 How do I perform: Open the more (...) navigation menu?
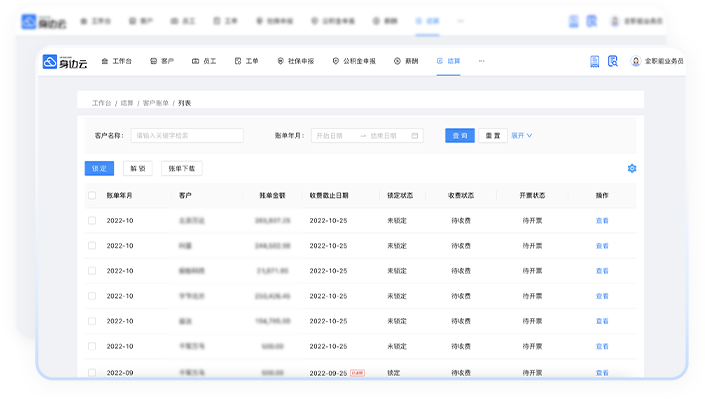coord(482,61)
